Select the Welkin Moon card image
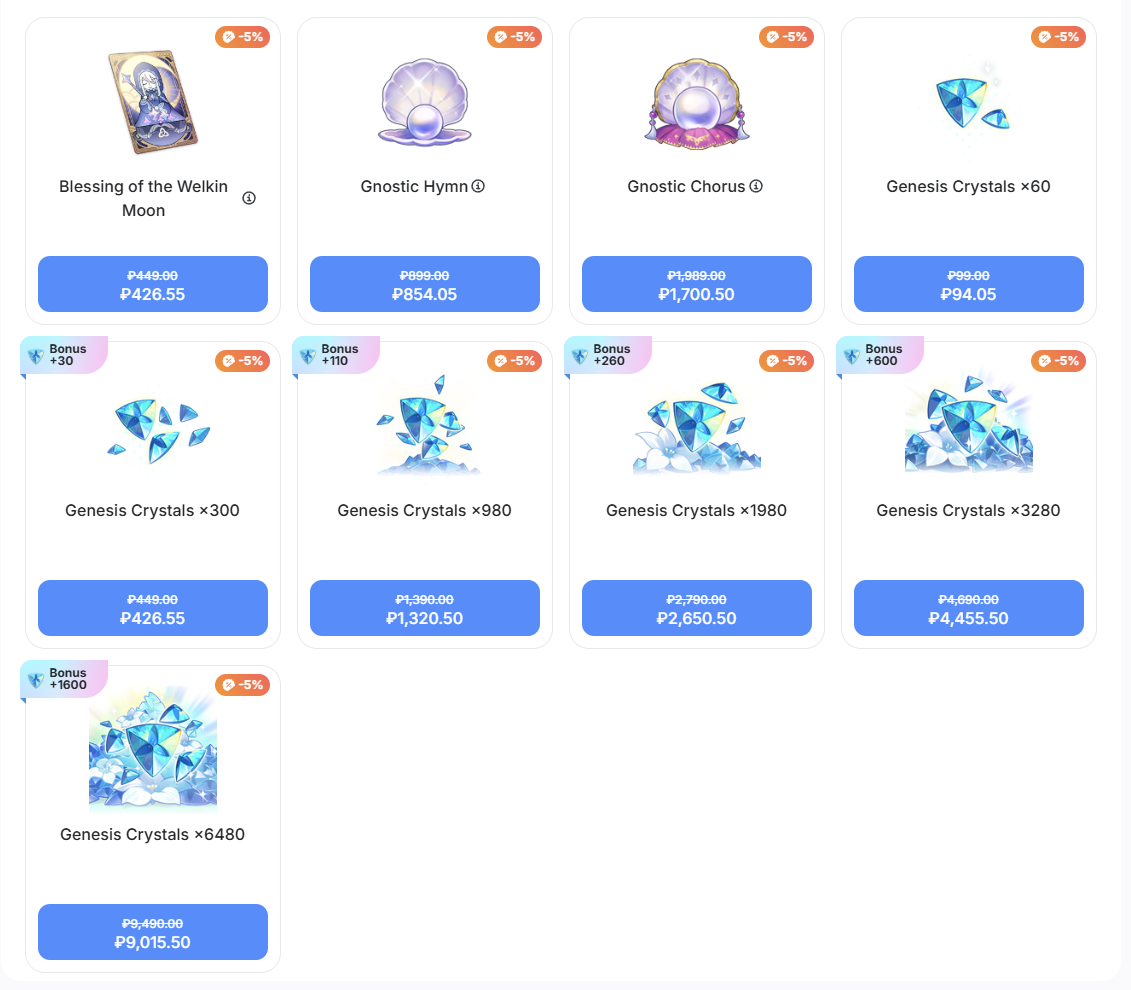Viewport: 1131px width, 990px height. [x=153, y=102]
